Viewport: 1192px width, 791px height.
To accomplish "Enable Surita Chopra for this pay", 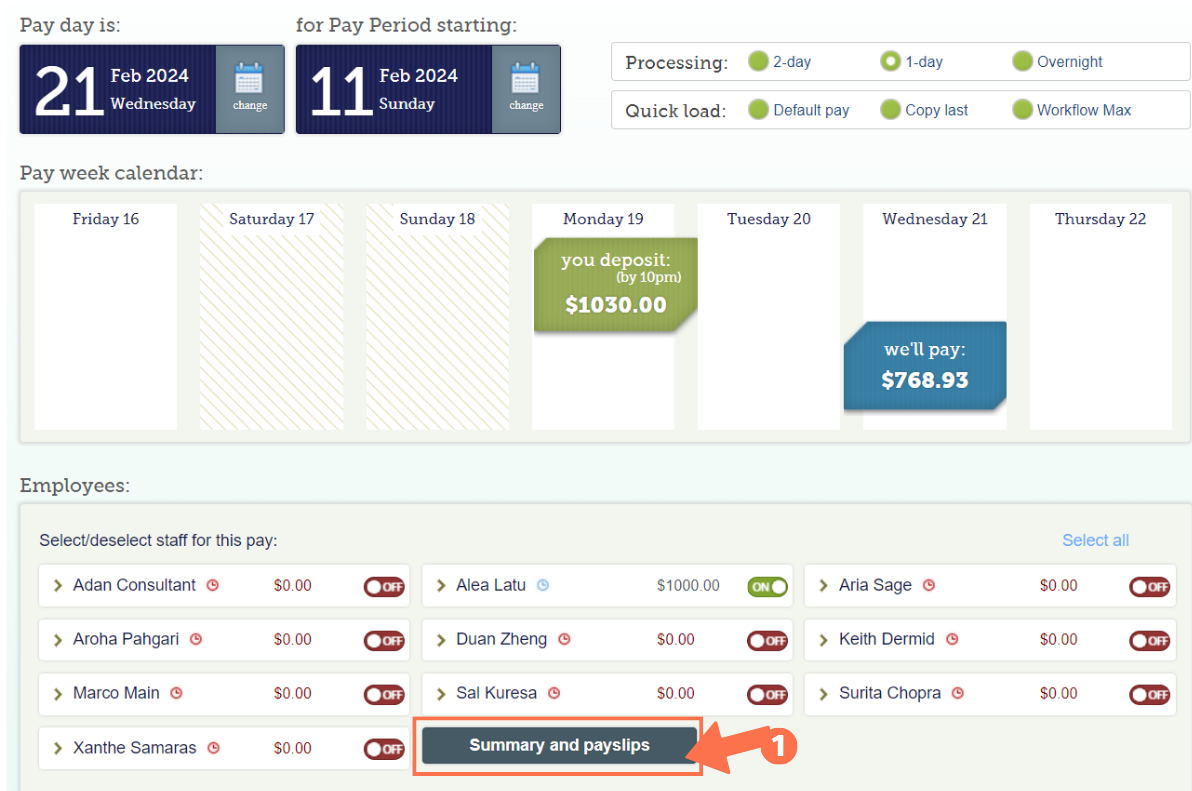I will (x=1148, y=694).
